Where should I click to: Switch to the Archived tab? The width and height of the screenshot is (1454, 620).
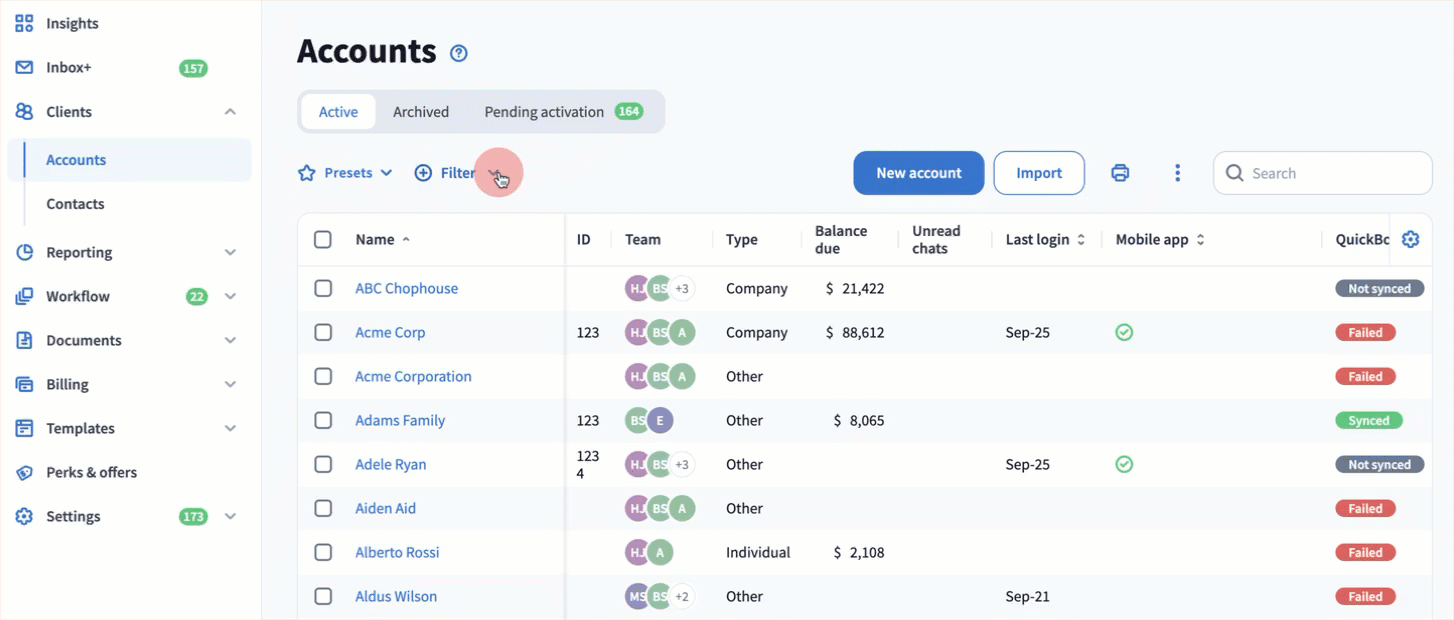pos(420,112)
